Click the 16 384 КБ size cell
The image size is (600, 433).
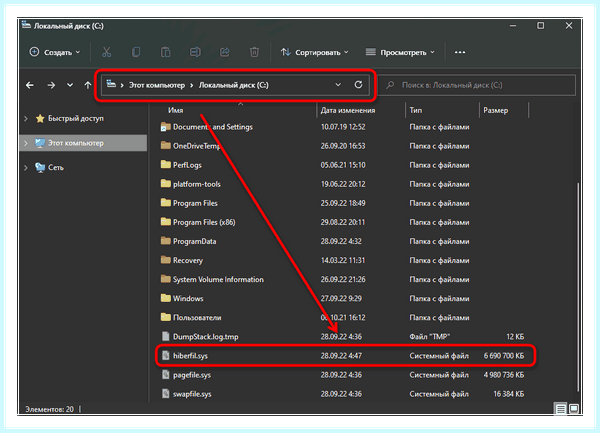509,394
